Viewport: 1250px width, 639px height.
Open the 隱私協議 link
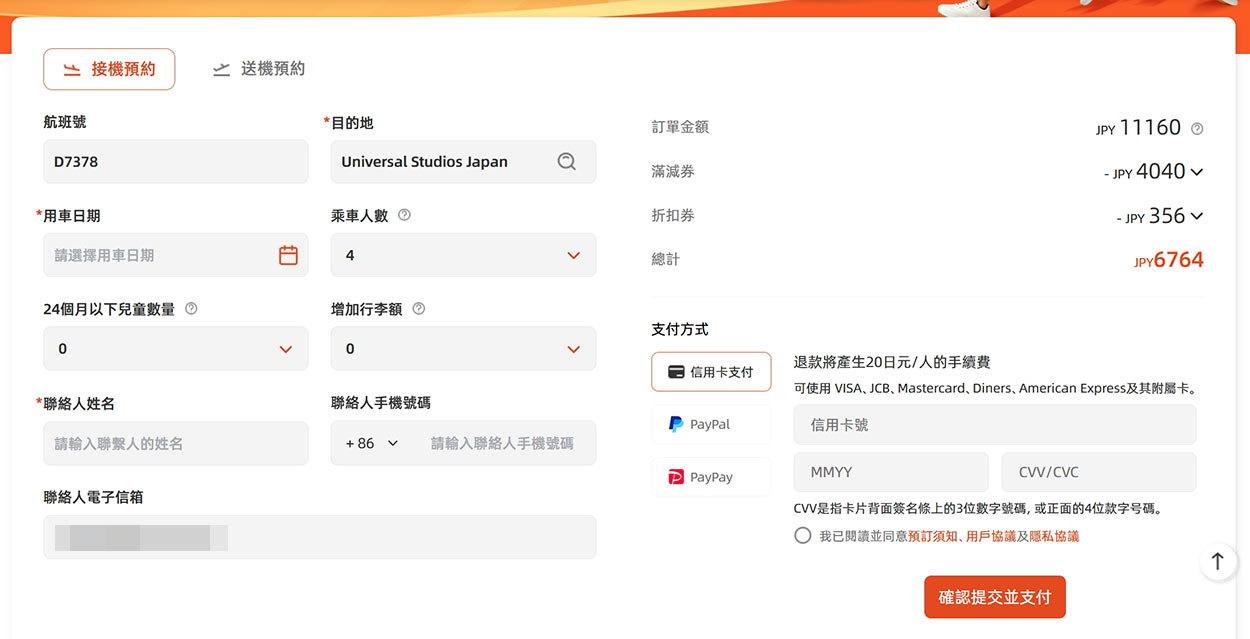pyautogui.click(x=1054, y=536)
